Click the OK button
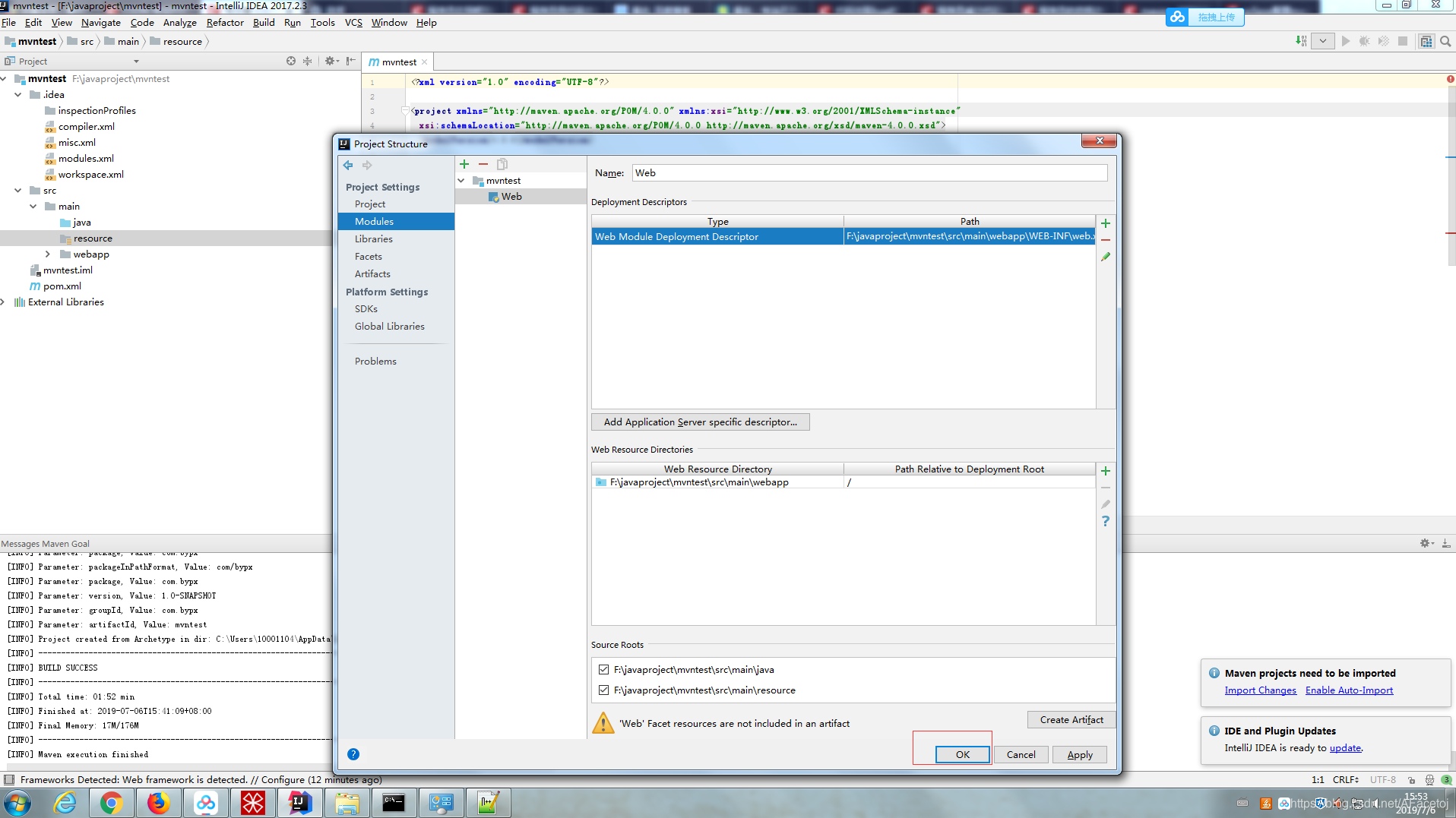The image size is (1456, 818). pos(962,754)
